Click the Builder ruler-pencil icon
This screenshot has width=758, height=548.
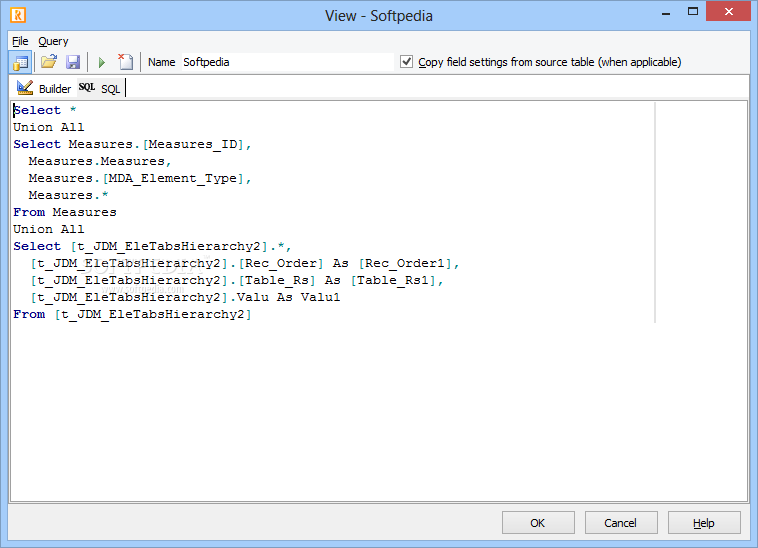point(25,88)
